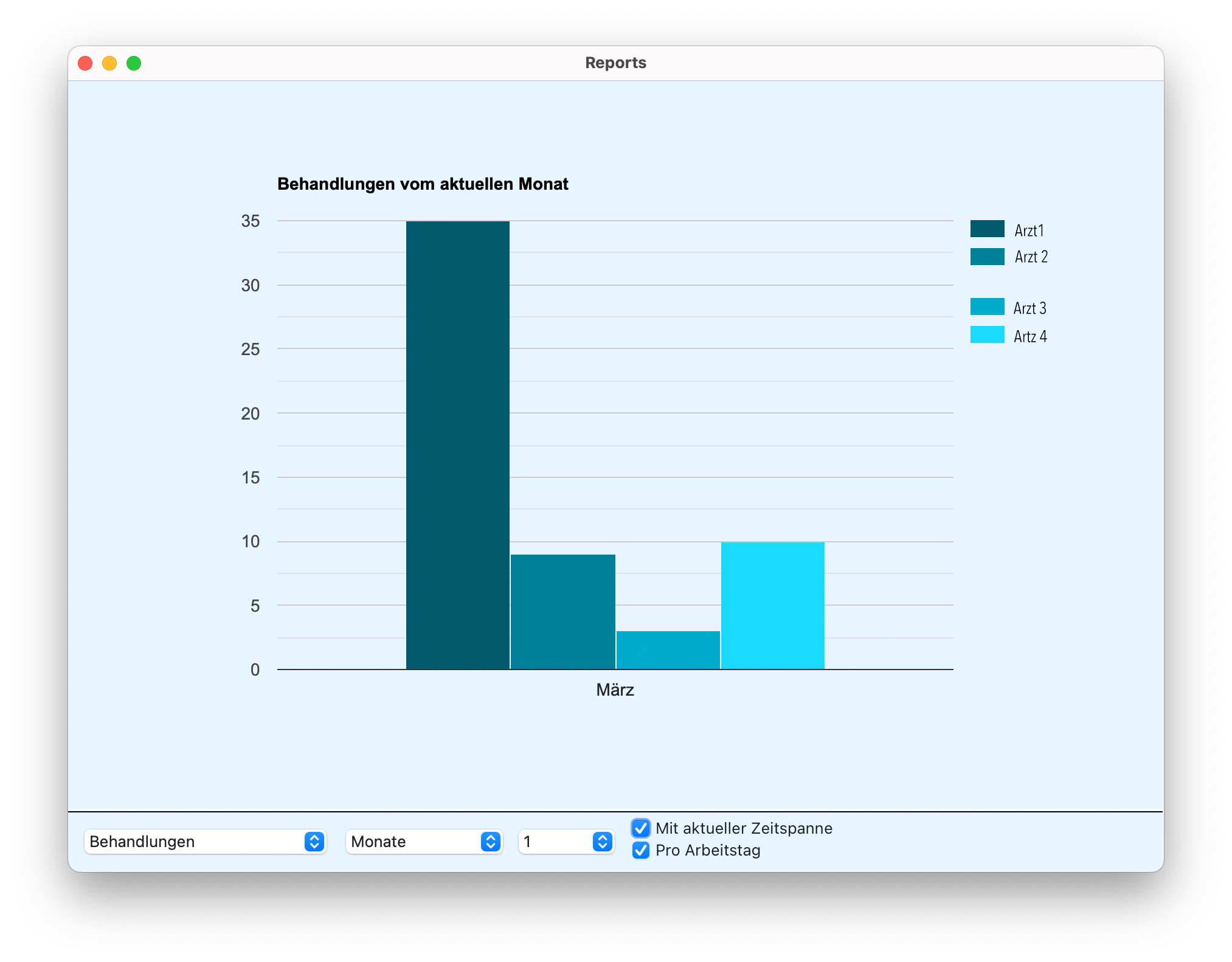Click the Arzt1 legend color swatch

pyautogui.click(x=987, y=229)
